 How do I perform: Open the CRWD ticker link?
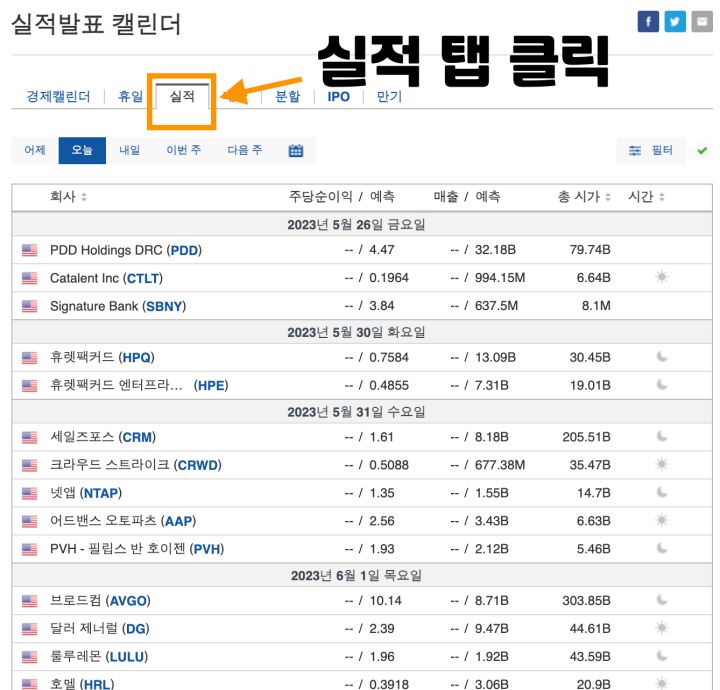[197, 466]
